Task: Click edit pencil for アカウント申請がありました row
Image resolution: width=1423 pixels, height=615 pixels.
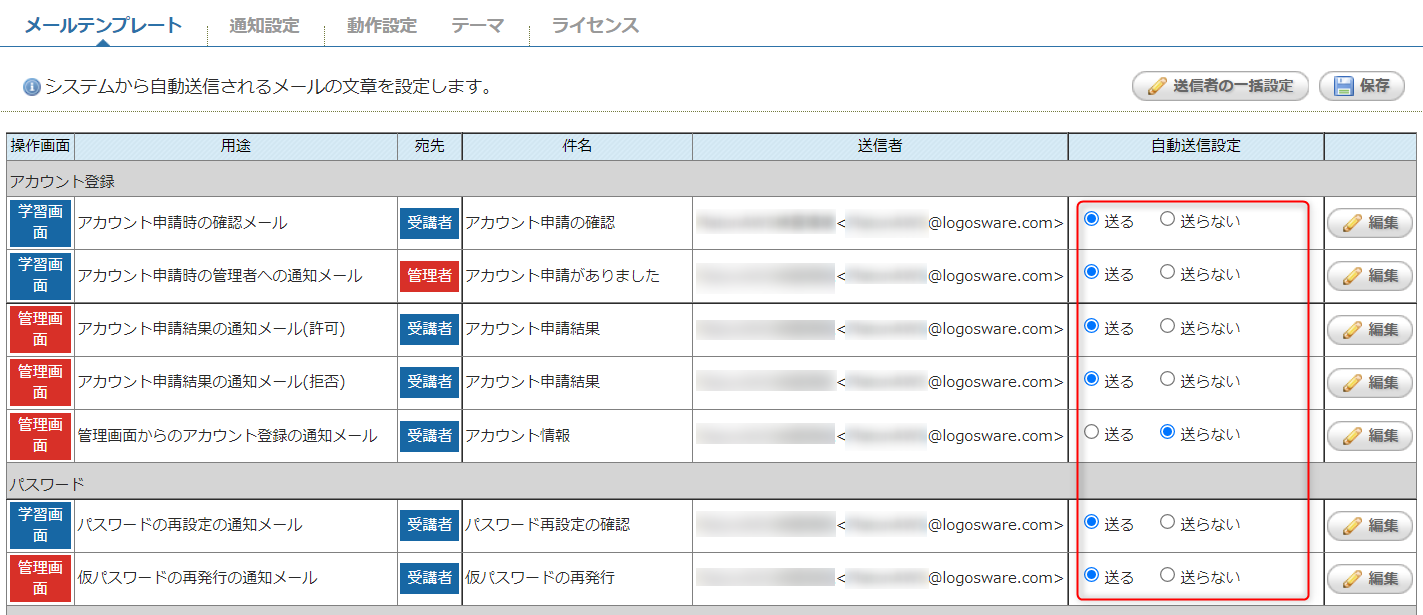Action: coord(1353,276)
